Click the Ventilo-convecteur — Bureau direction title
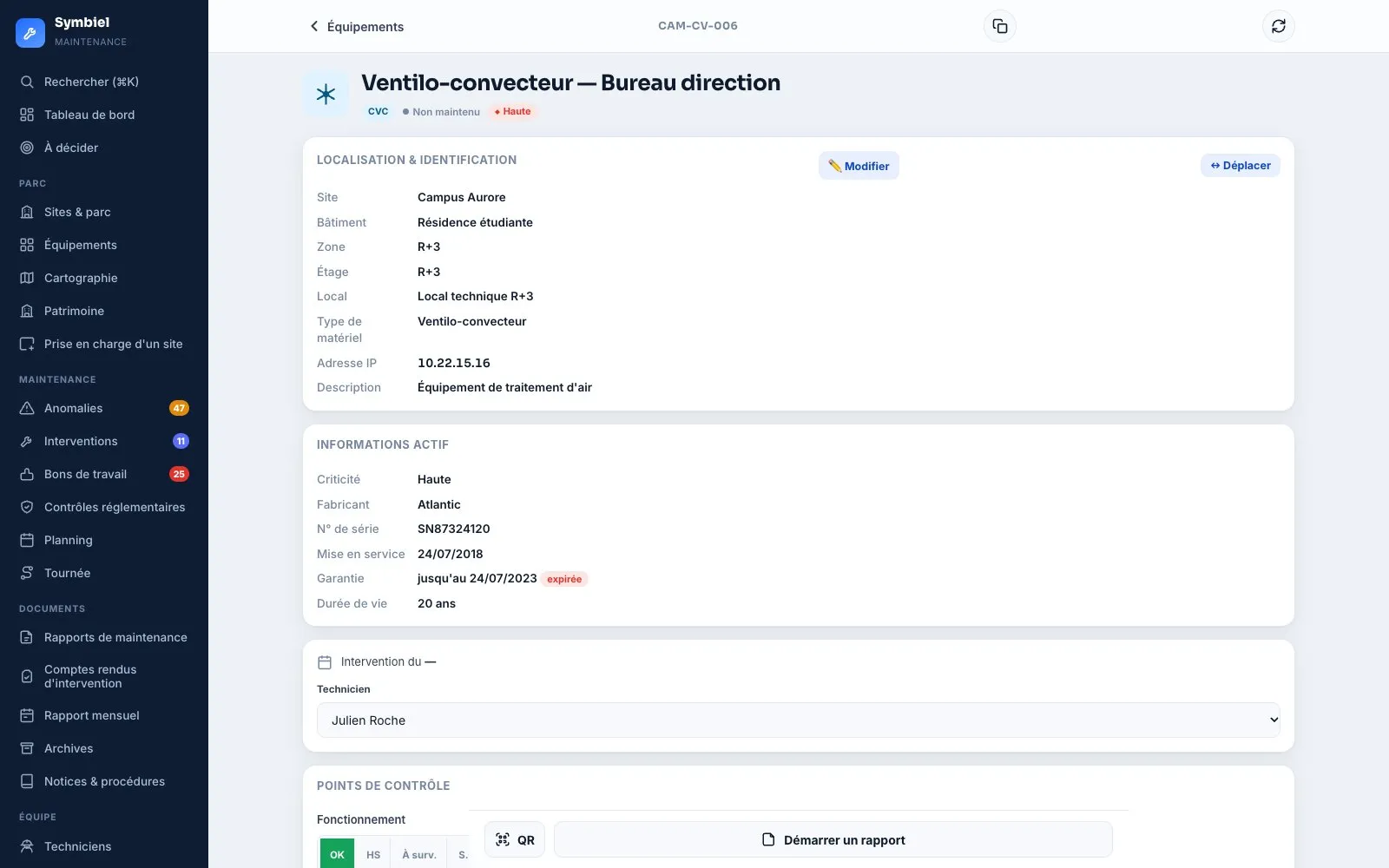Viewport: 1389px width, 868px height. [571, 82]
